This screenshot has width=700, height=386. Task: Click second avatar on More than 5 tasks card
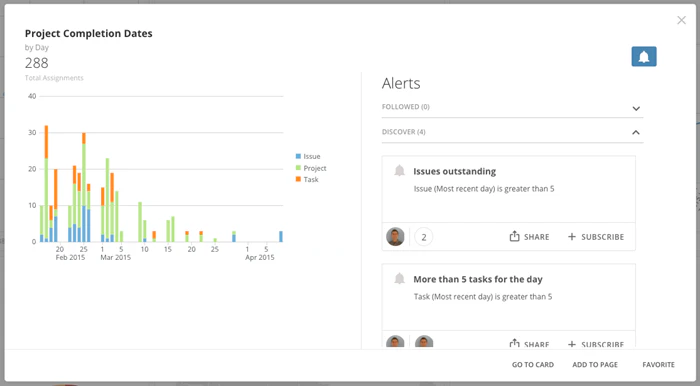pos(424,342)
